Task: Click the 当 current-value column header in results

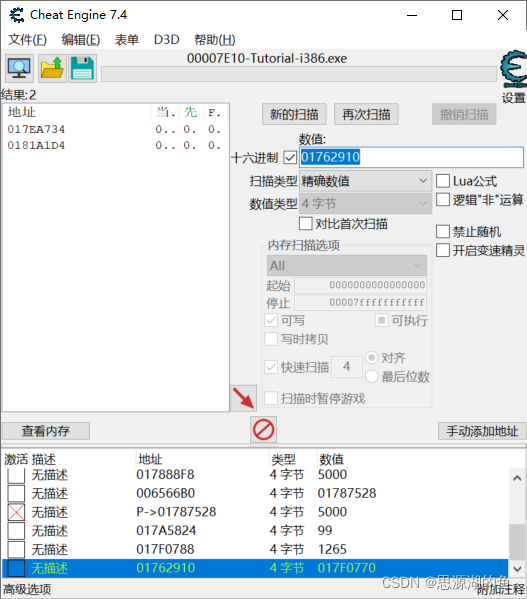Action: (165, 112)
